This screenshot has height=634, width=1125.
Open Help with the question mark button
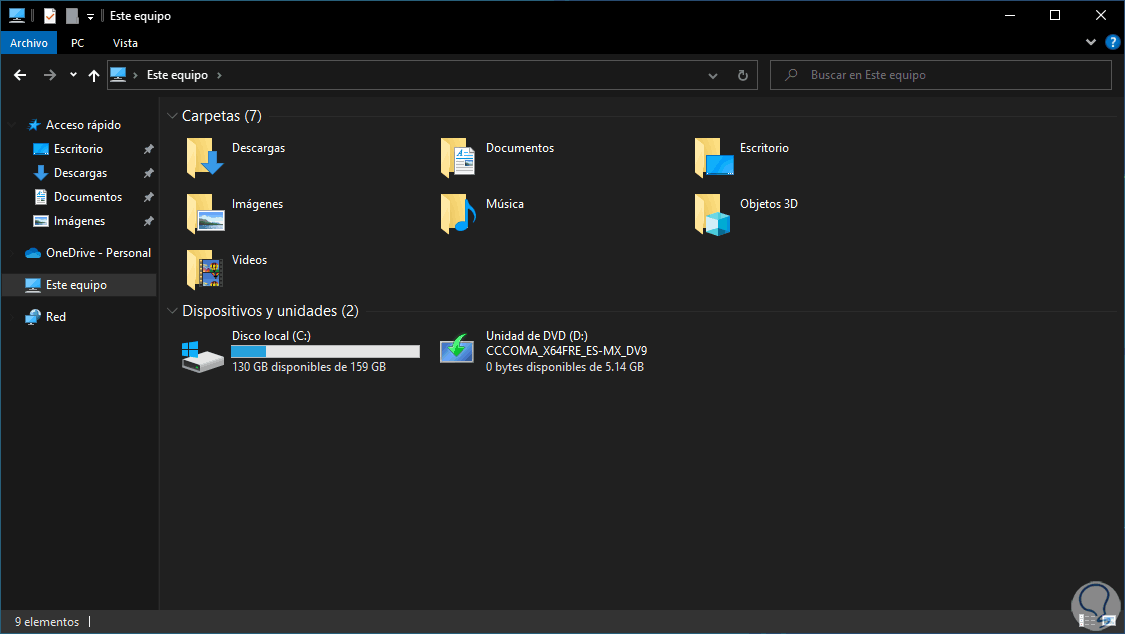tap(1113, 42)
